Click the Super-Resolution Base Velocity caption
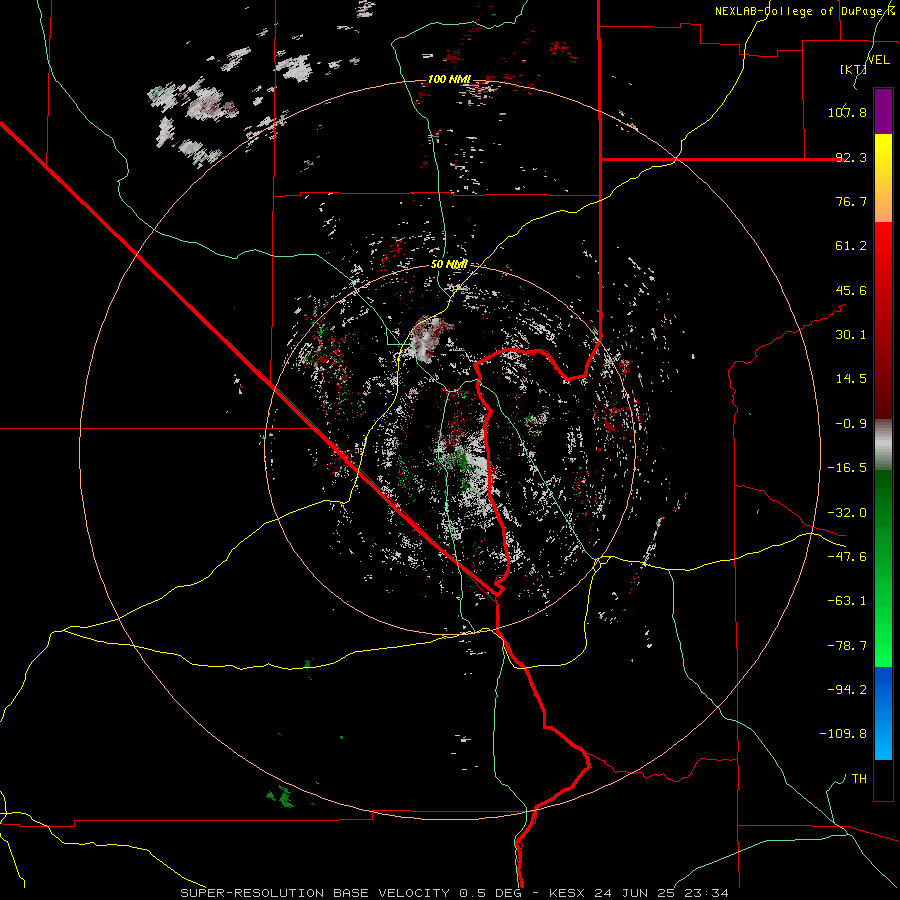900x900 pixels. click(x=455, y=893)
